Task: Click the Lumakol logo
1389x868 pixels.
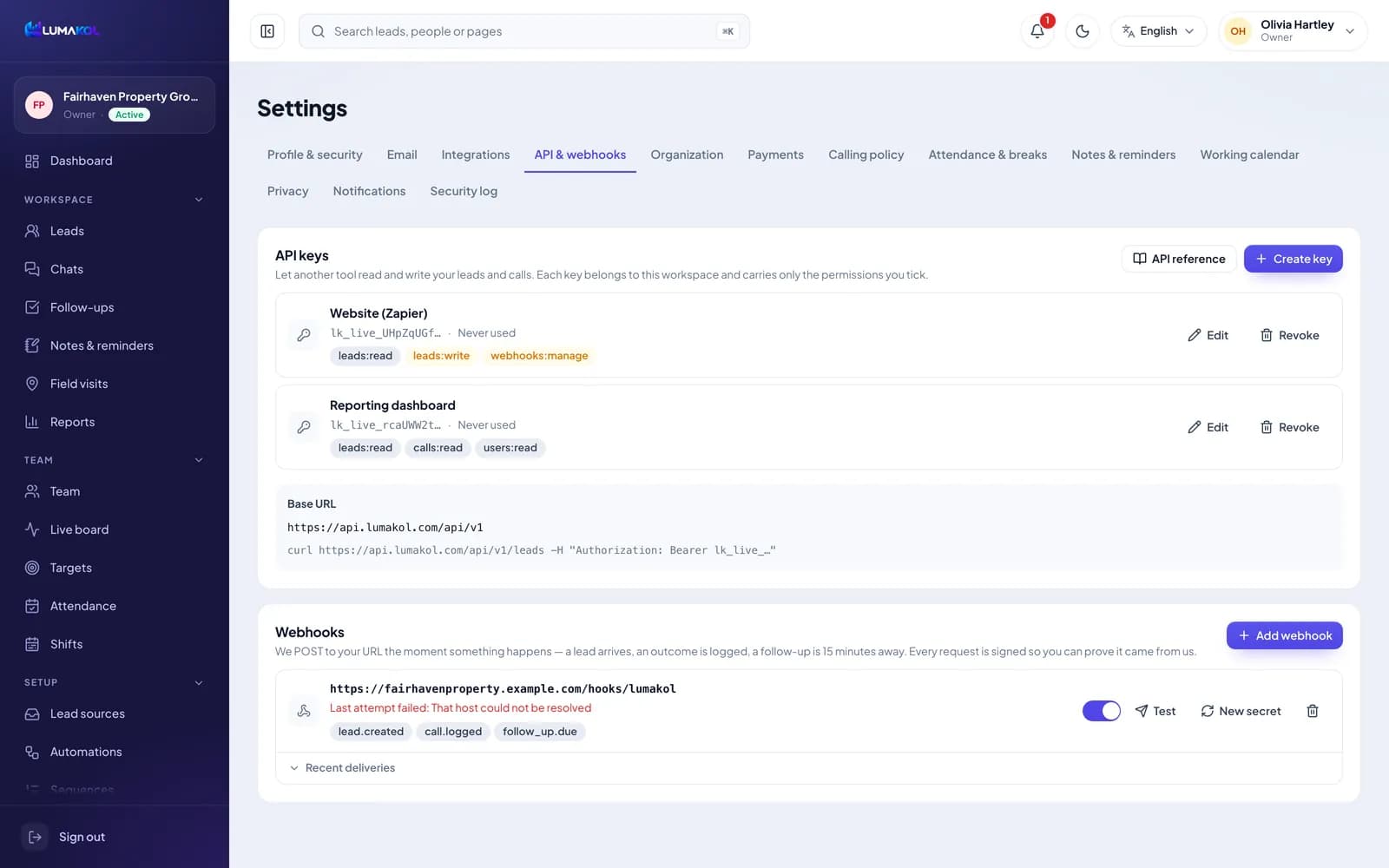Action: [x=62, y=30]
